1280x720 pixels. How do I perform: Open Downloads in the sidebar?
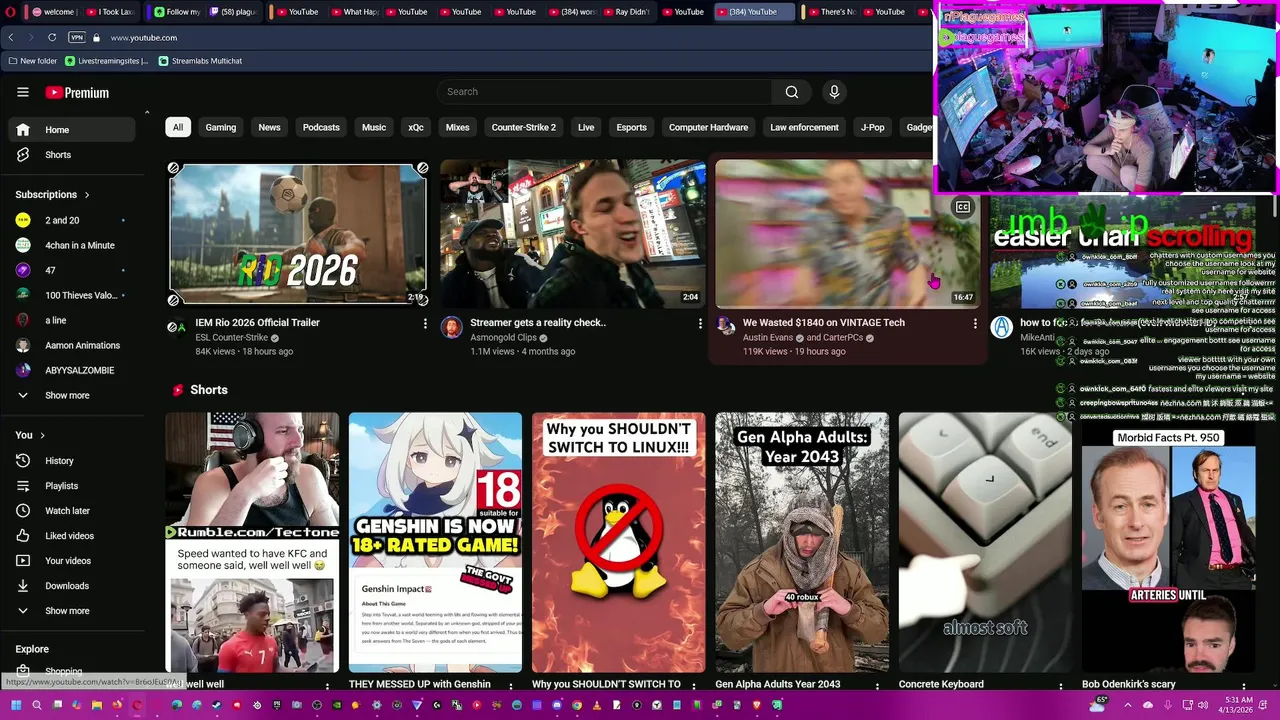point(71,586)
